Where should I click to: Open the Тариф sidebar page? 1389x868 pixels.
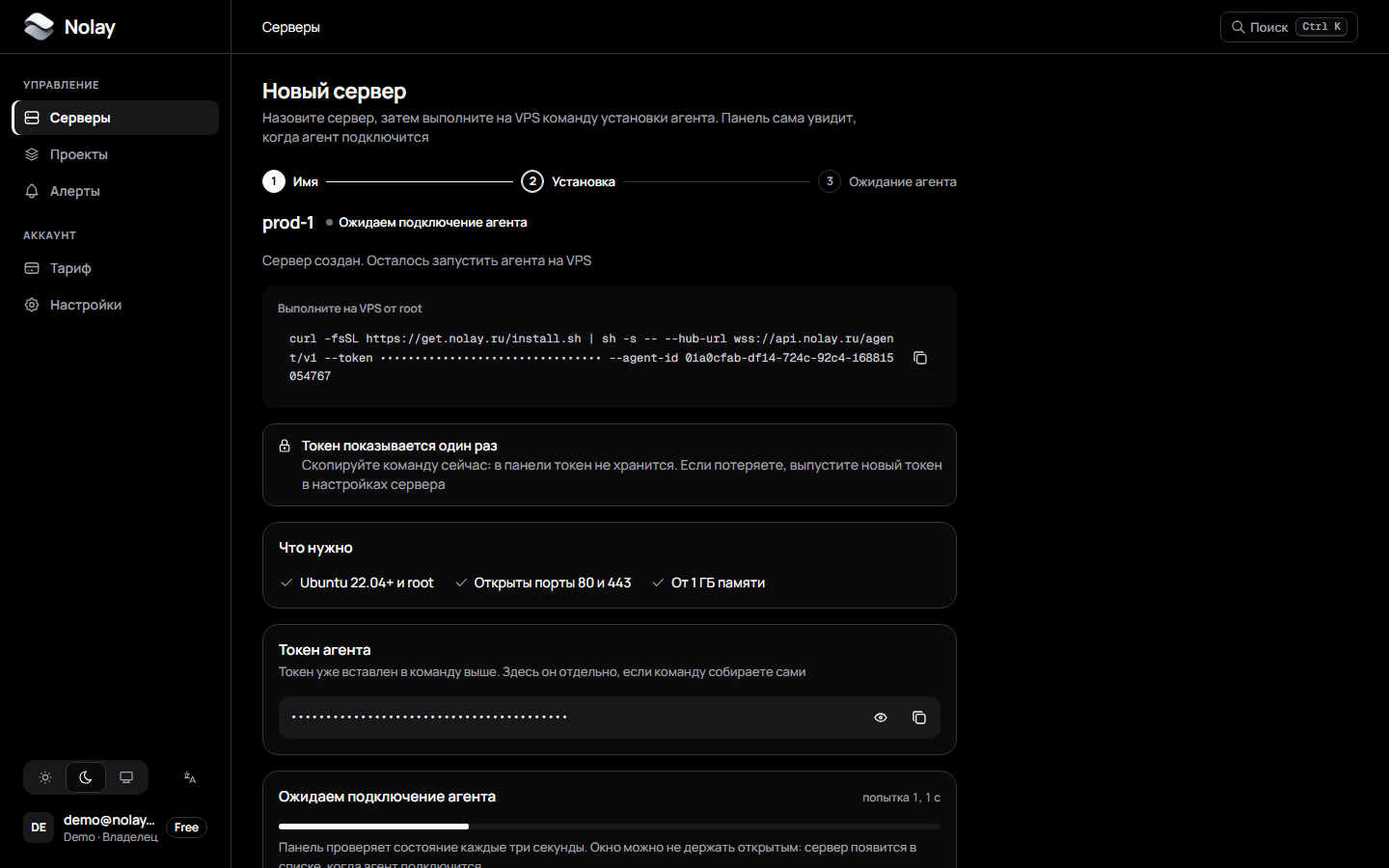coord(116,268)
